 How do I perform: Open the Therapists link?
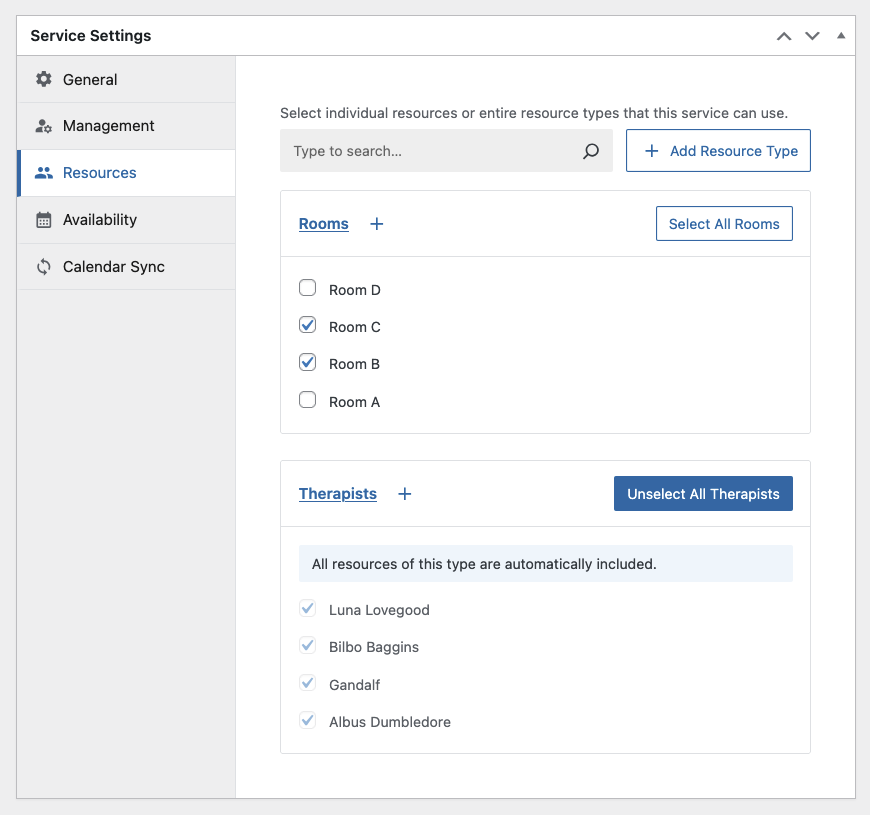coord(337,494)
